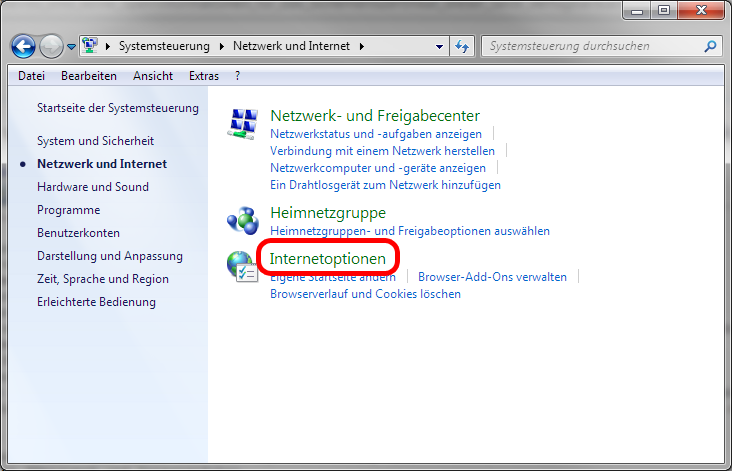Click the Heimnetzgruppe spheres icon
Image resolution: width=732 pixels, height=471 pixels.
click(243, 221)
